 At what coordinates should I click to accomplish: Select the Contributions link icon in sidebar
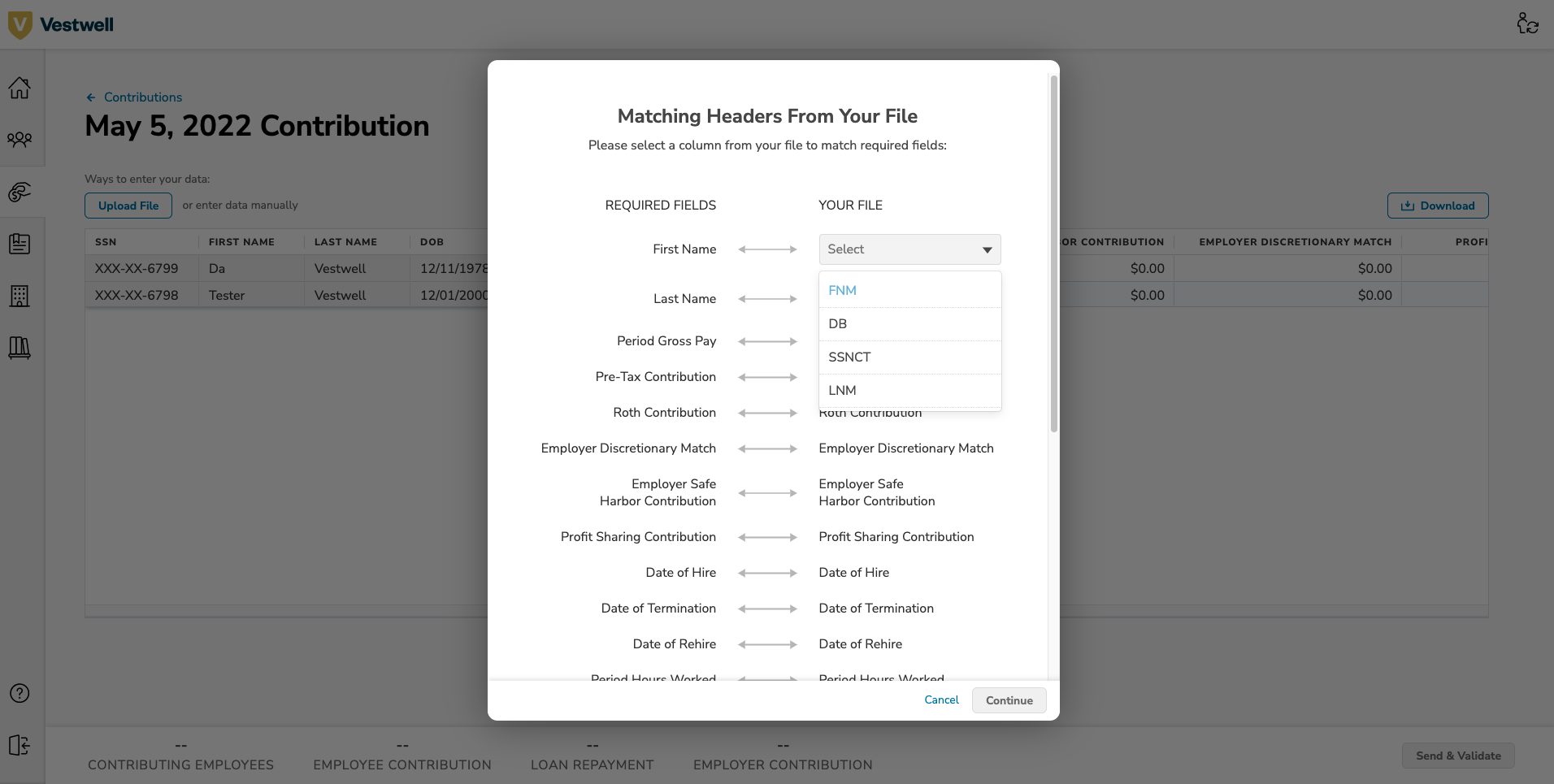coord(20,193)
